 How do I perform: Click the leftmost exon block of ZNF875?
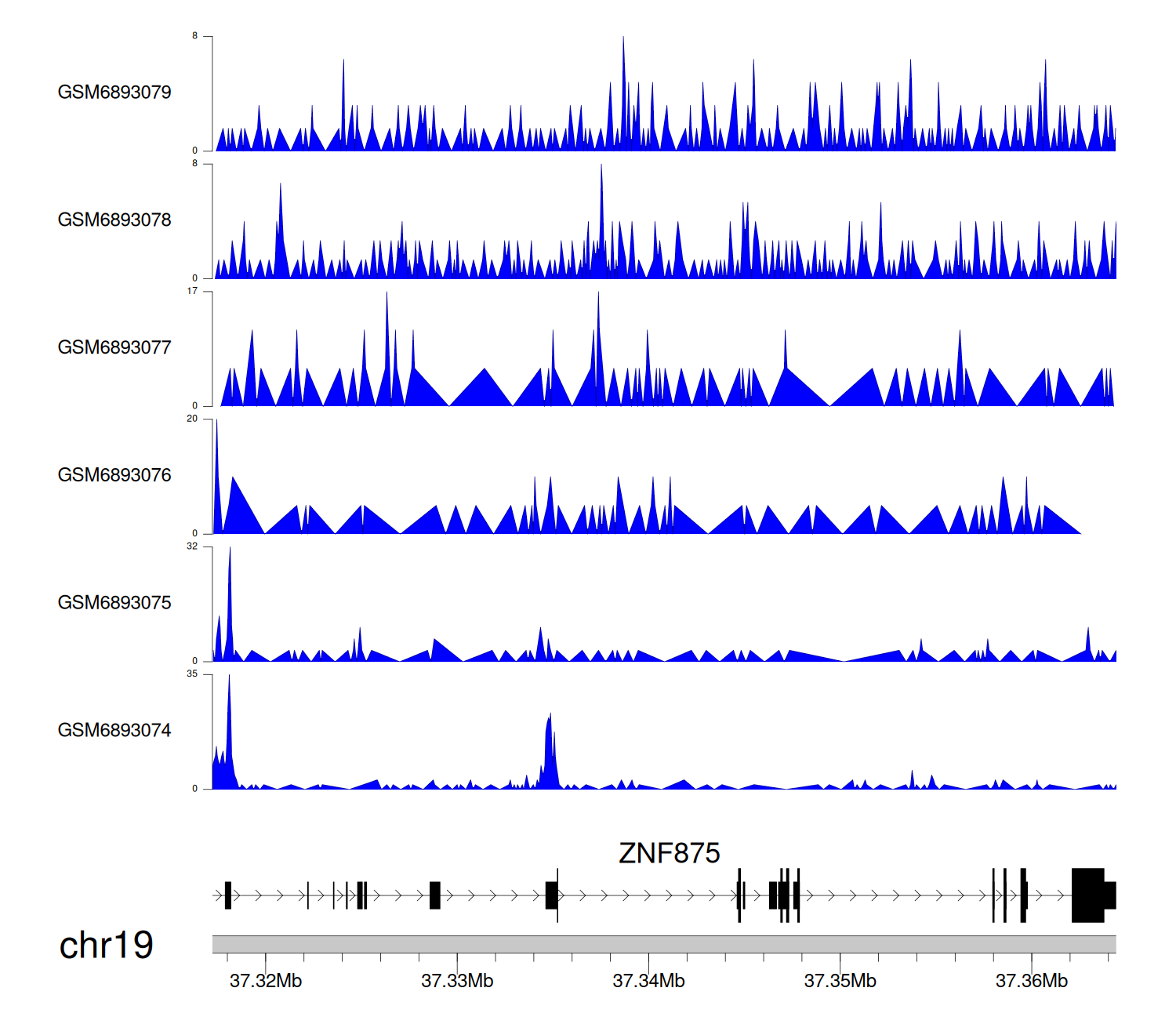tap(228, 895)
